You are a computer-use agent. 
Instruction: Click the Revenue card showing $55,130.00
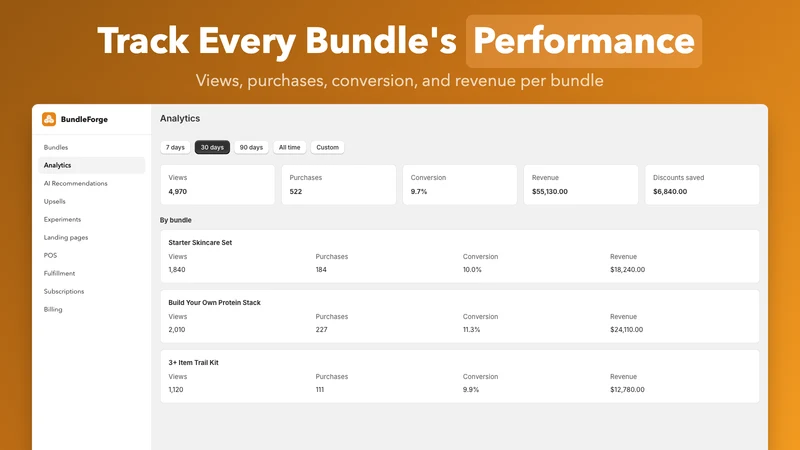[x=581, y=185]
